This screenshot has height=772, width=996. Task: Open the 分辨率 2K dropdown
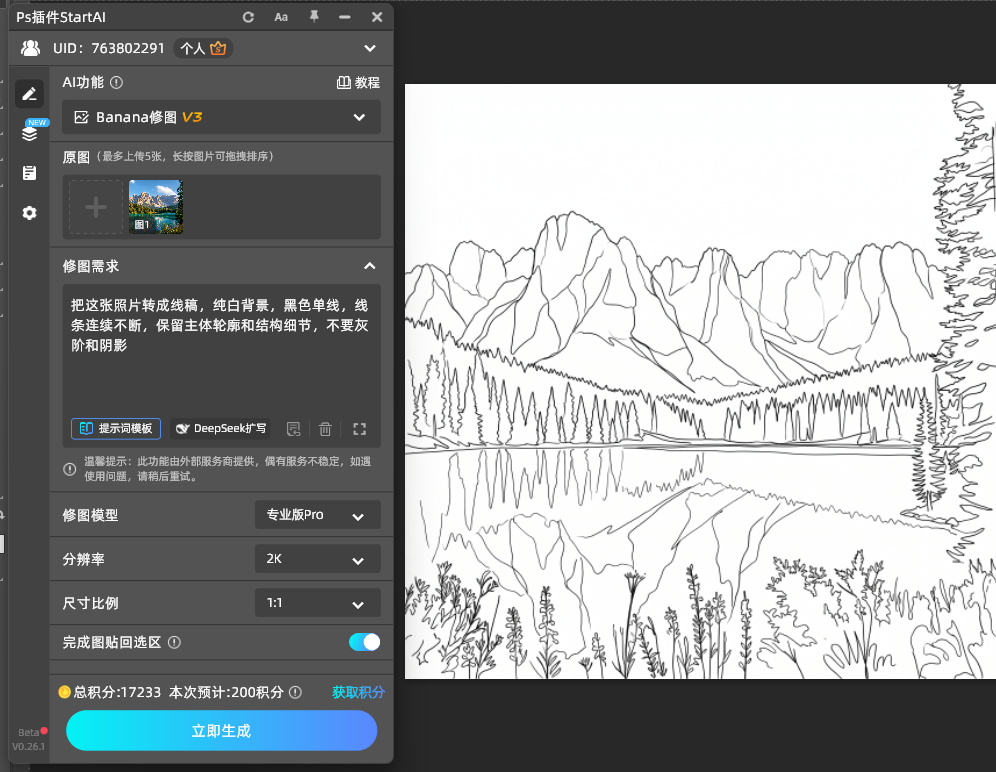318,559
